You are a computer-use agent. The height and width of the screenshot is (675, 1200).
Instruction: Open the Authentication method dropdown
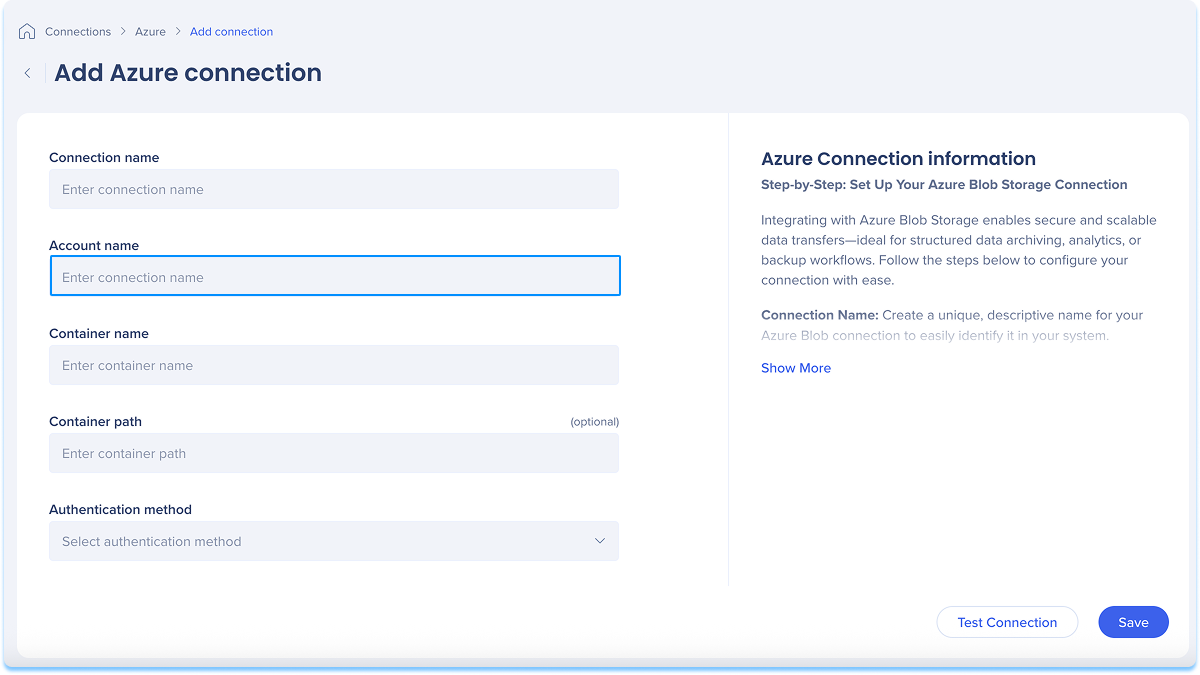[x=334, y=541]
